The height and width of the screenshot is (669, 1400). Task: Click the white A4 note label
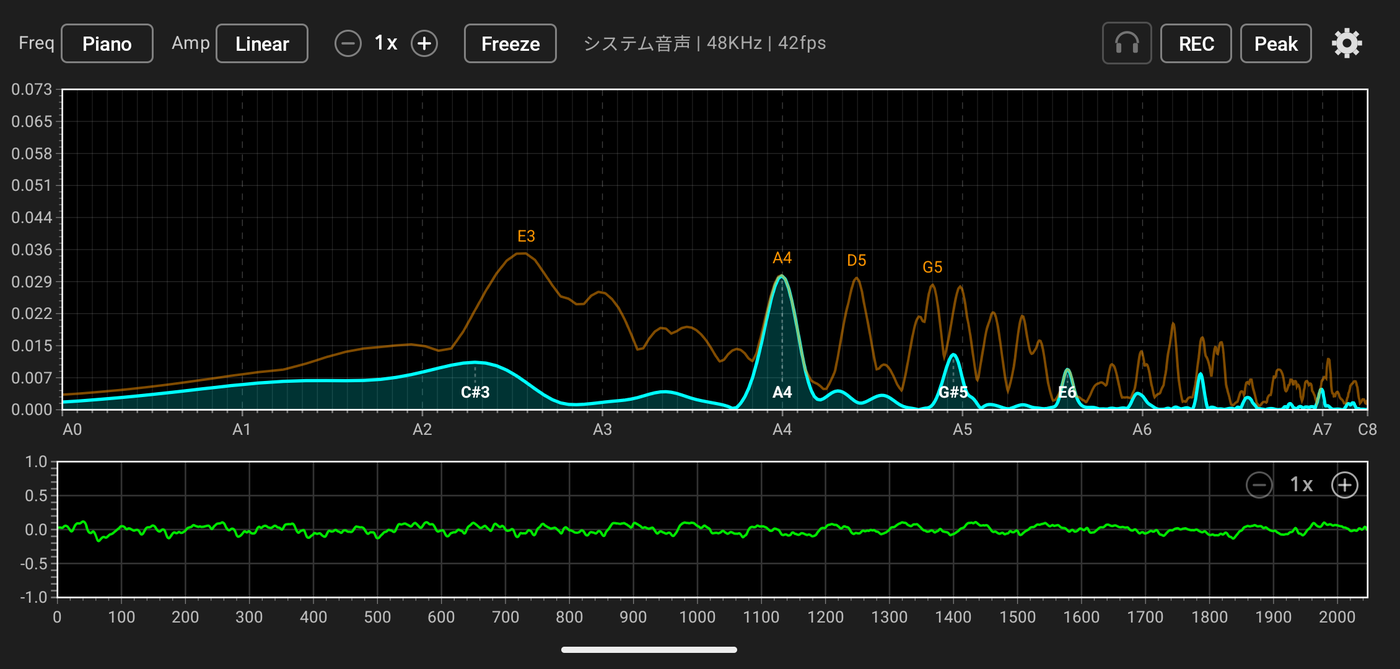click(x=782, y=392)
